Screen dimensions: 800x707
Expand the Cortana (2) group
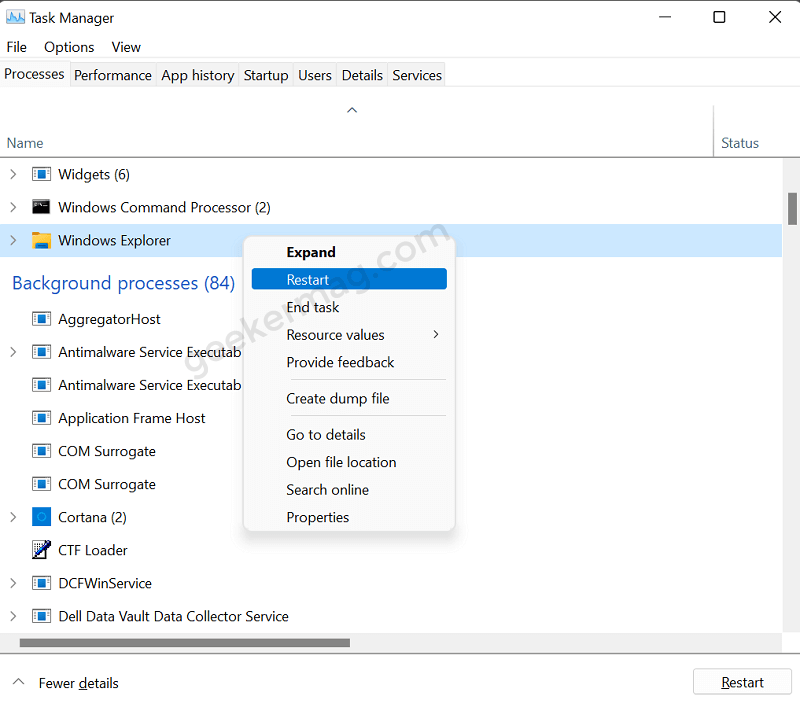pos(13,517)
